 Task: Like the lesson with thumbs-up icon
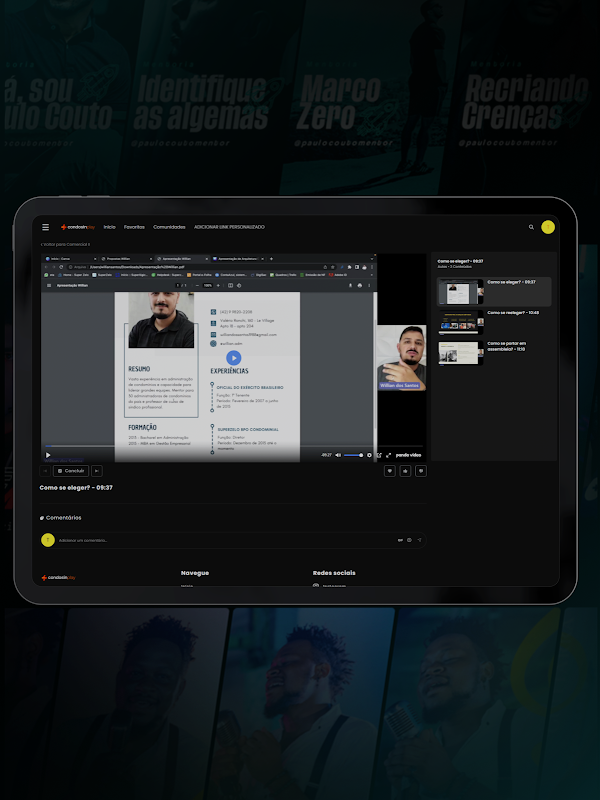(x=405, y=471)
